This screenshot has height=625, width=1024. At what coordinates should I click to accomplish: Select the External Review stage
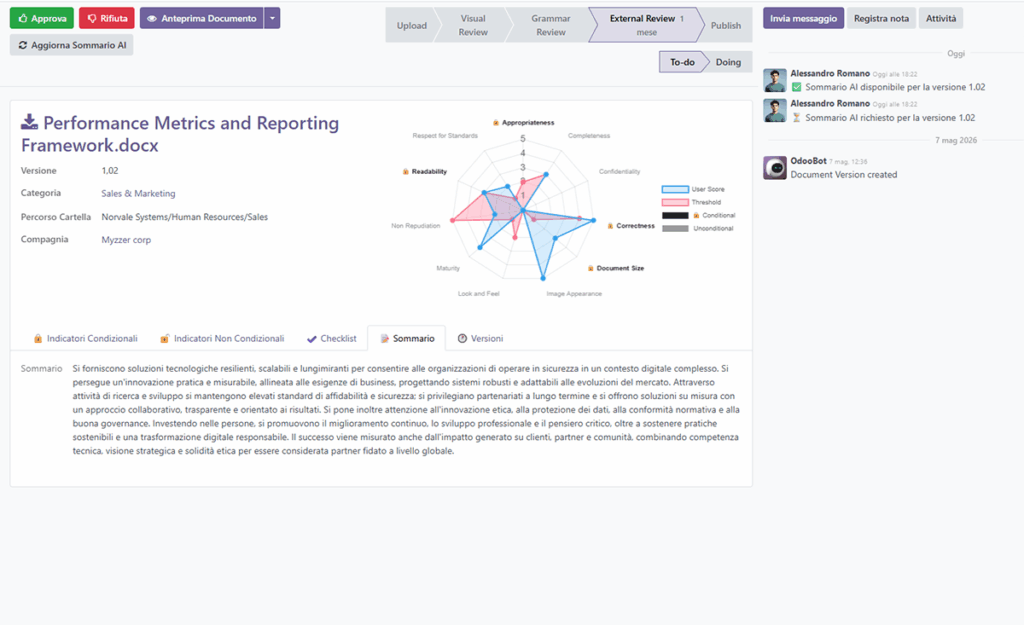[647, 25]
